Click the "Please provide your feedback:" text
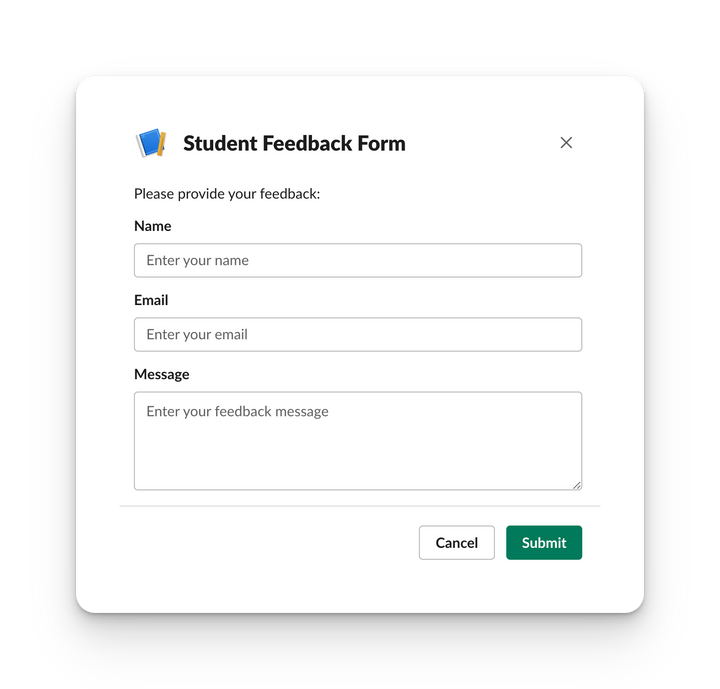This screenshot has height=689, width=720. coord(227,194)
